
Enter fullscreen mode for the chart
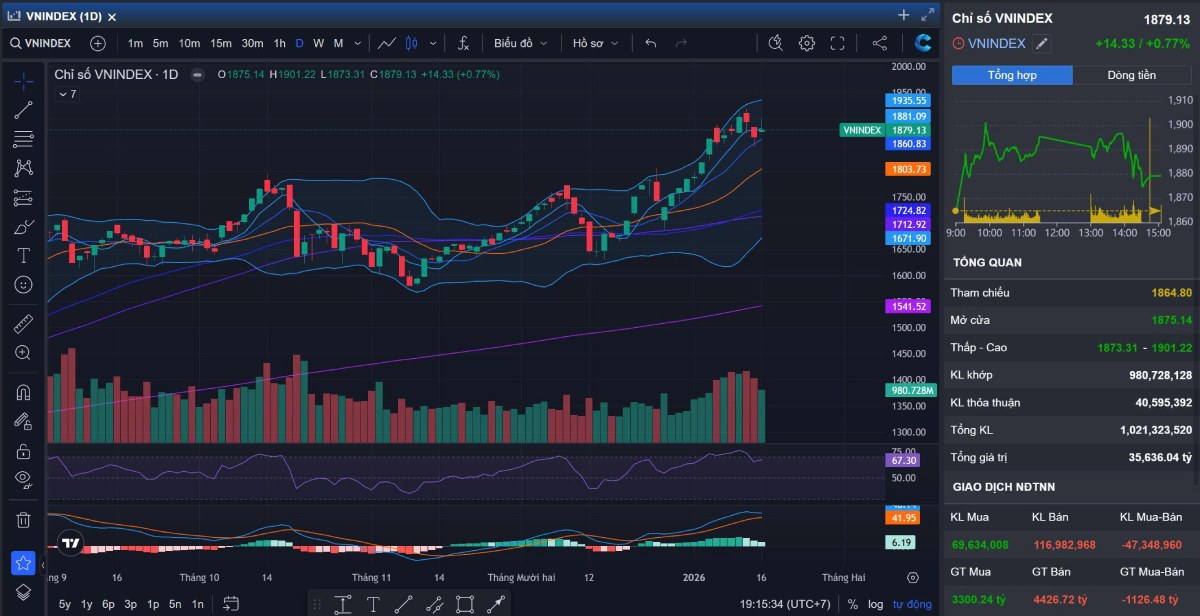(x=837, y=43)
